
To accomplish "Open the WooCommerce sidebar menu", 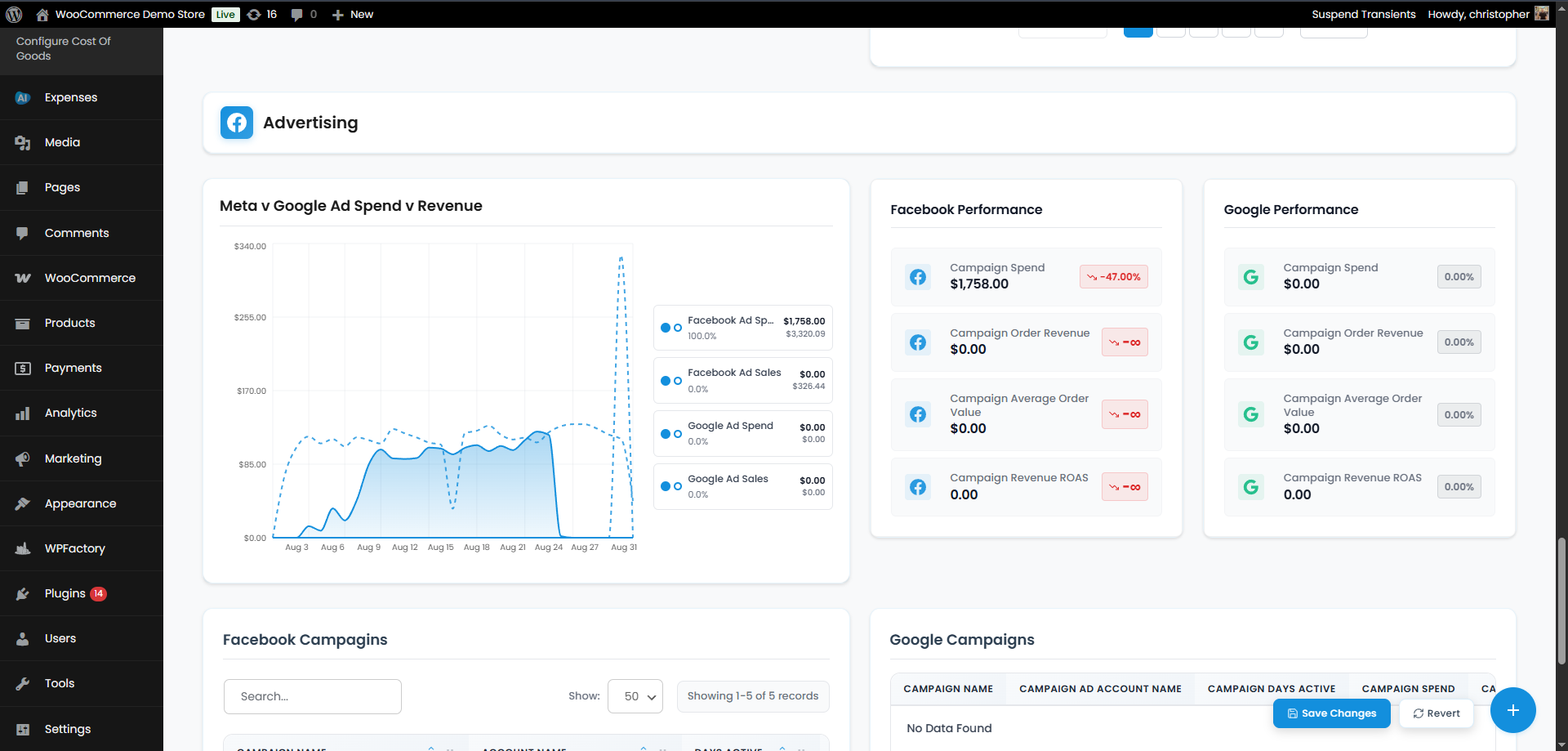I will coord(90,278).
